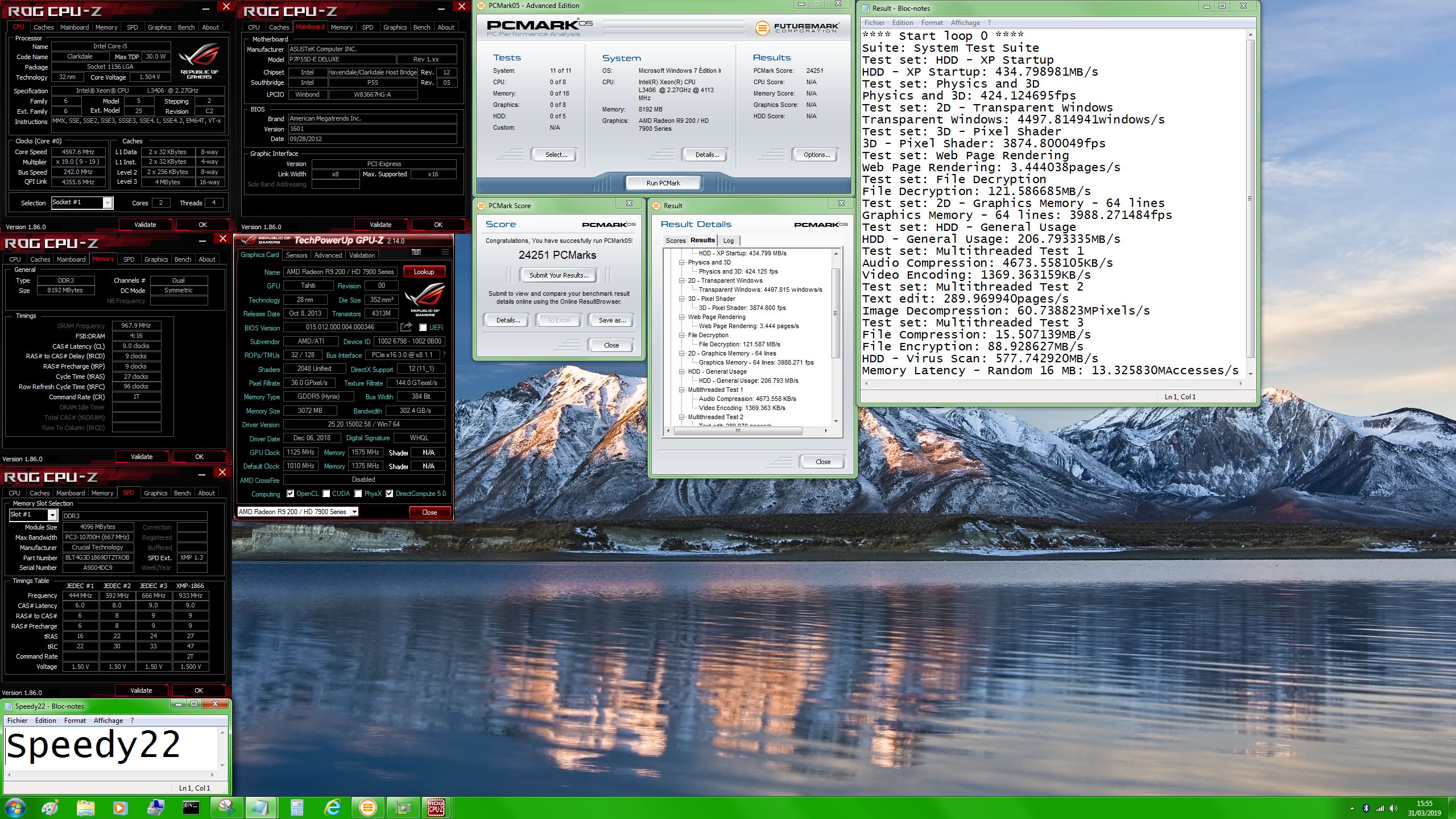Image resolution: width=1456 pixels, height=819 pixels.
Task: Switch to PCMark05 orange taskbar icon
Action: (367, 807)
